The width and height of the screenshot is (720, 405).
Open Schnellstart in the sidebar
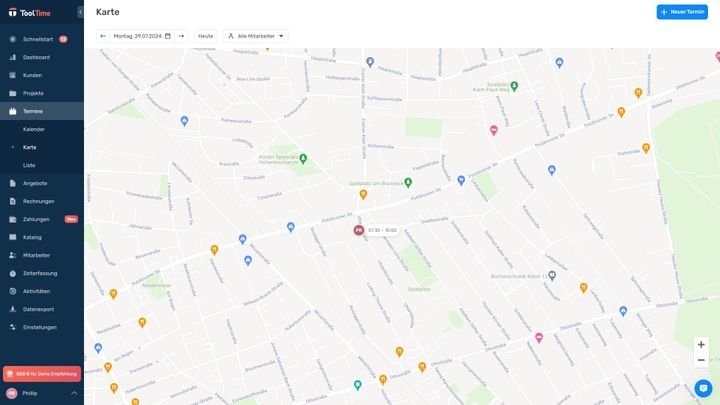(36, 39)
